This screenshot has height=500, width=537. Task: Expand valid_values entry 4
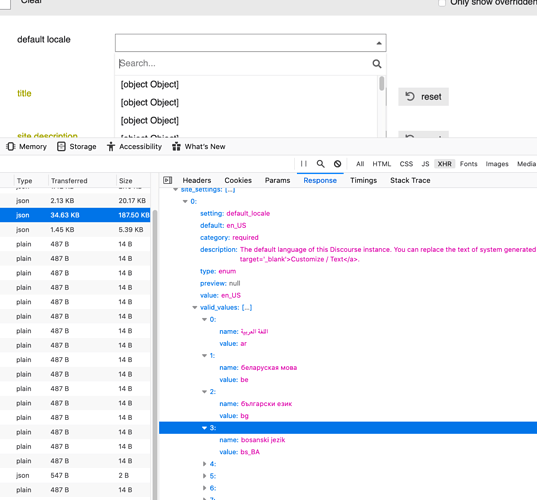[x=204, y=464]
